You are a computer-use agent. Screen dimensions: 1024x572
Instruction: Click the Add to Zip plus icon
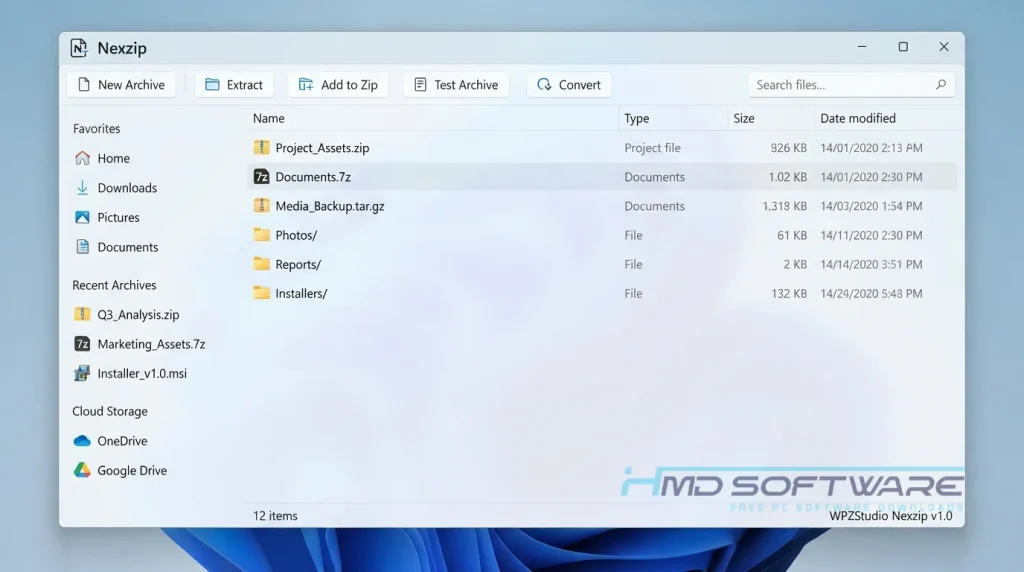(306, 84)
